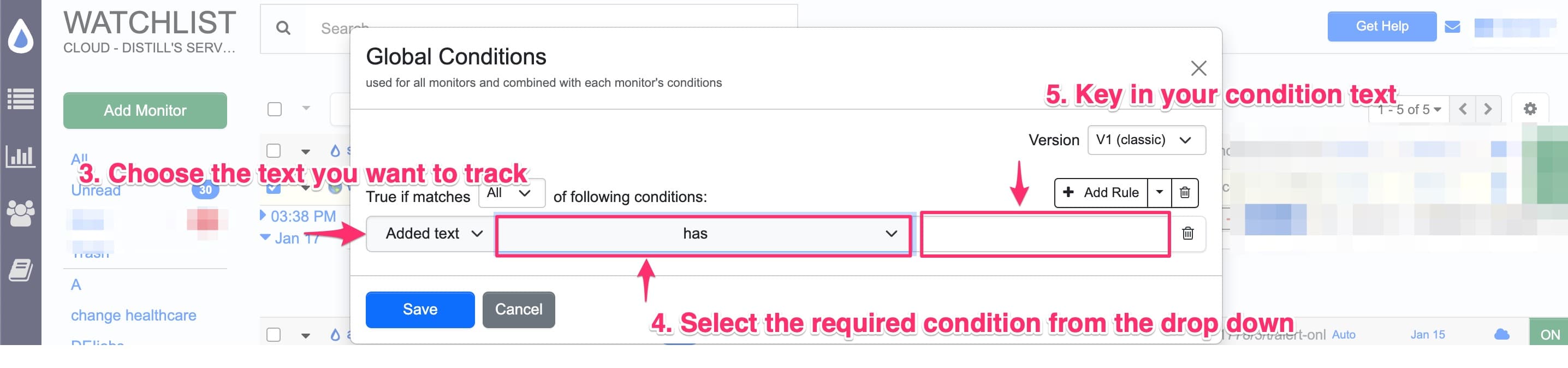Click the search magnifier icon
Screen dimensions: 1568x368
[x=282, y=28]
